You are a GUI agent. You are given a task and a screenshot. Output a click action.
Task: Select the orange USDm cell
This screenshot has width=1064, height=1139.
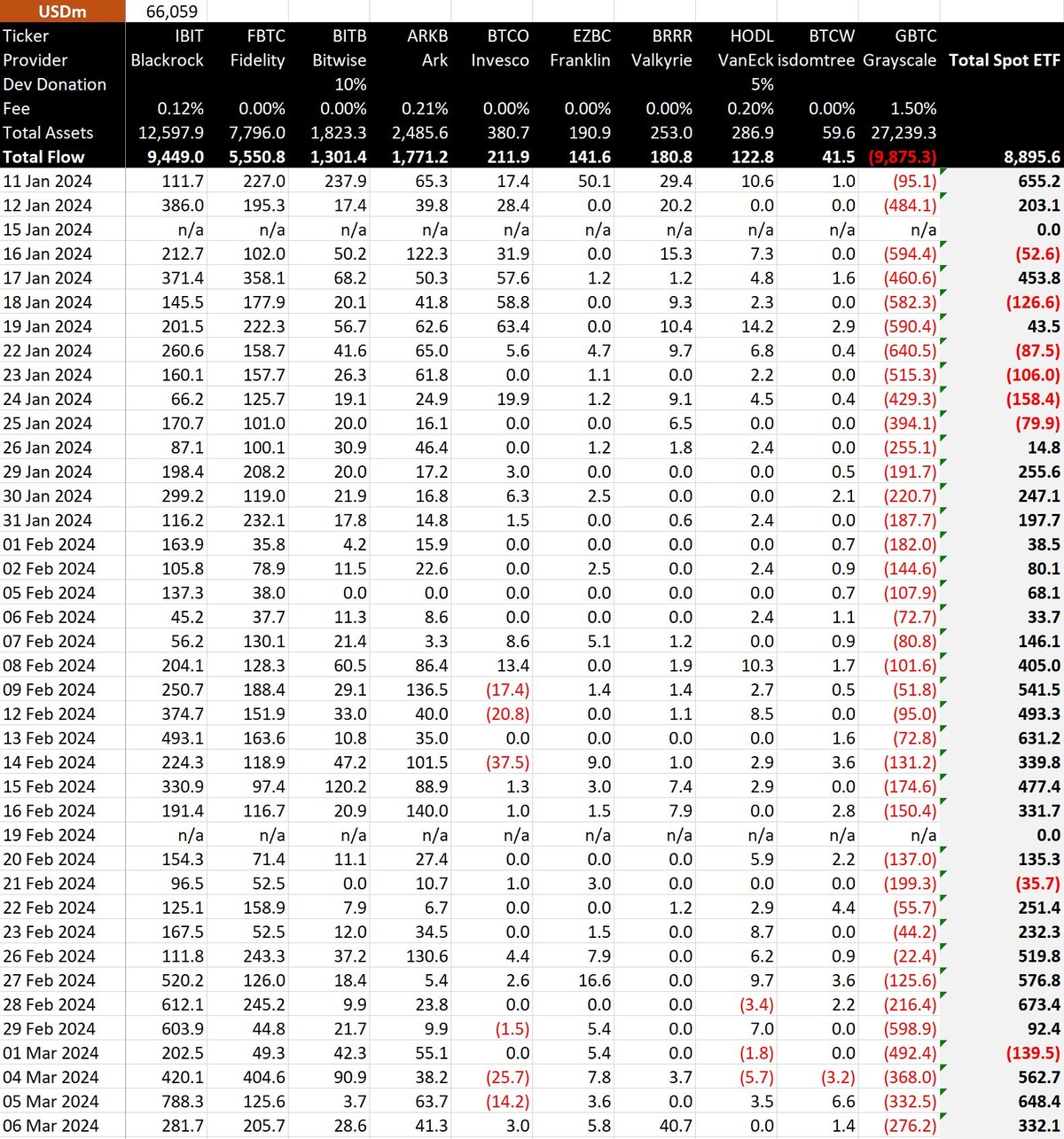[x=62, y=12]
